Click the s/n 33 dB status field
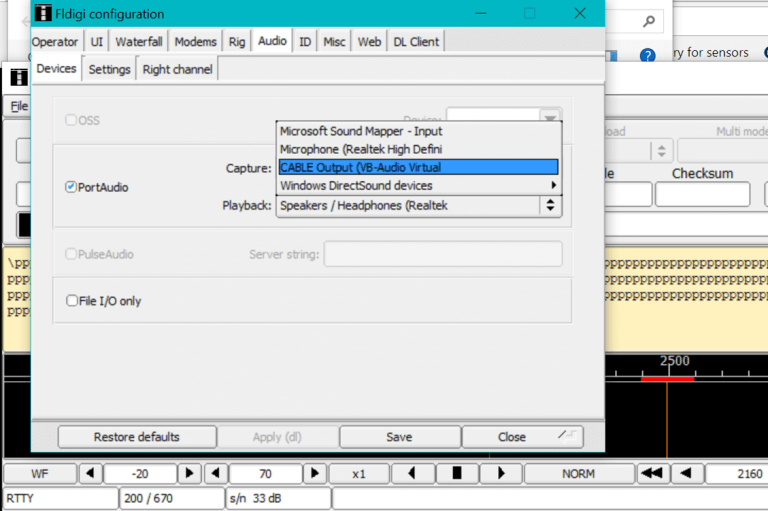 (x=278, y=498)
